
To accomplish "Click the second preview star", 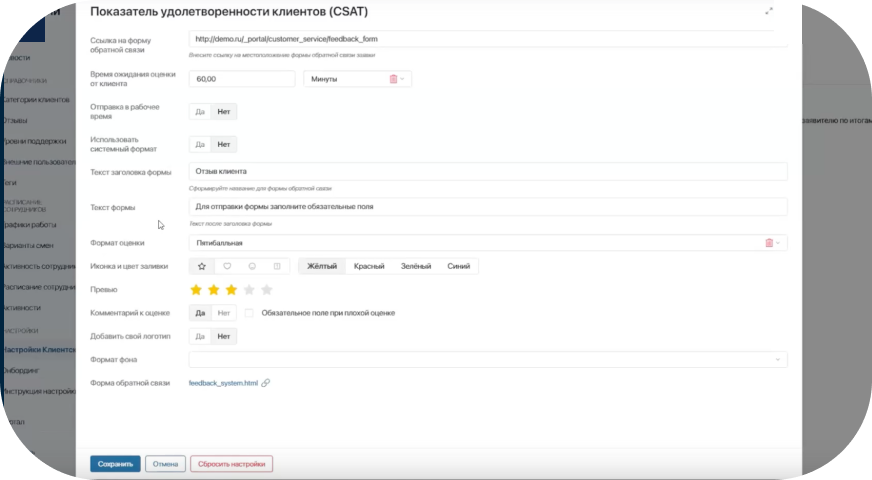I will pyautogui.click(x=214, y=290).
